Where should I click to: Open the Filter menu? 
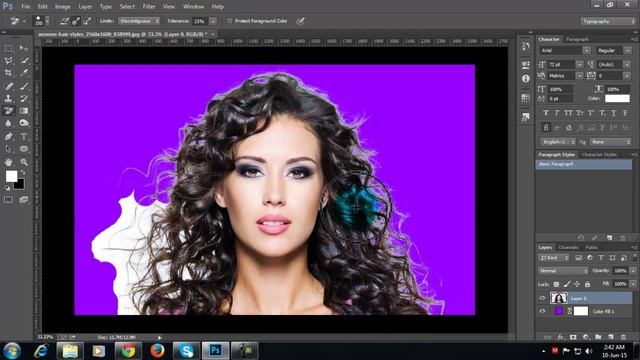(149, 7)
